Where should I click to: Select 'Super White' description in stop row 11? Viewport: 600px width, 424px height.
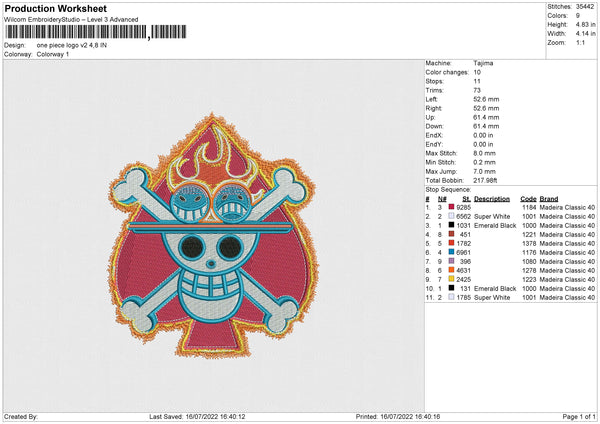click(492, 297)
